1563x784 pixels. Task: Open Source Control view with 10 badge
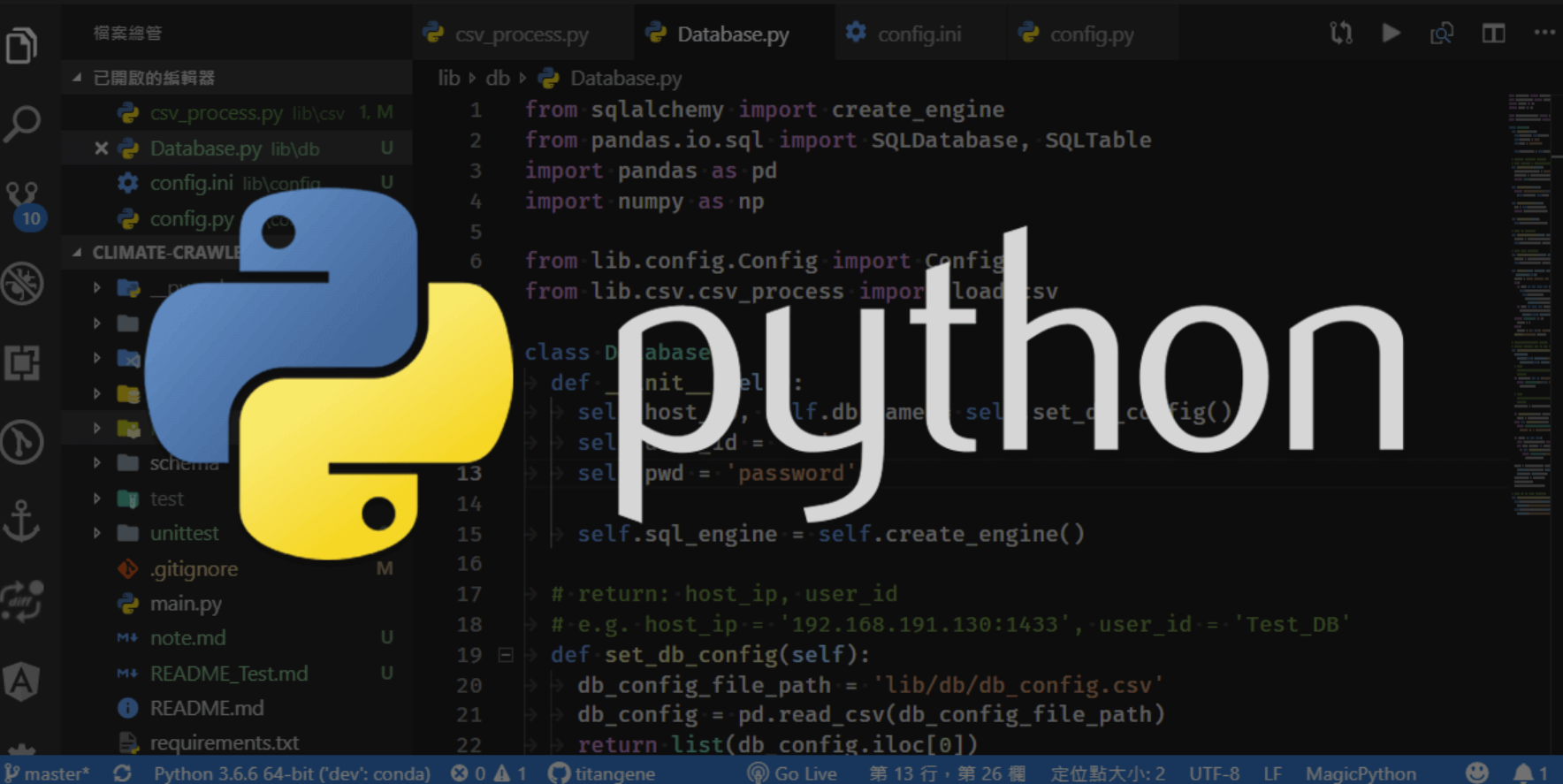tap(24, 204)
